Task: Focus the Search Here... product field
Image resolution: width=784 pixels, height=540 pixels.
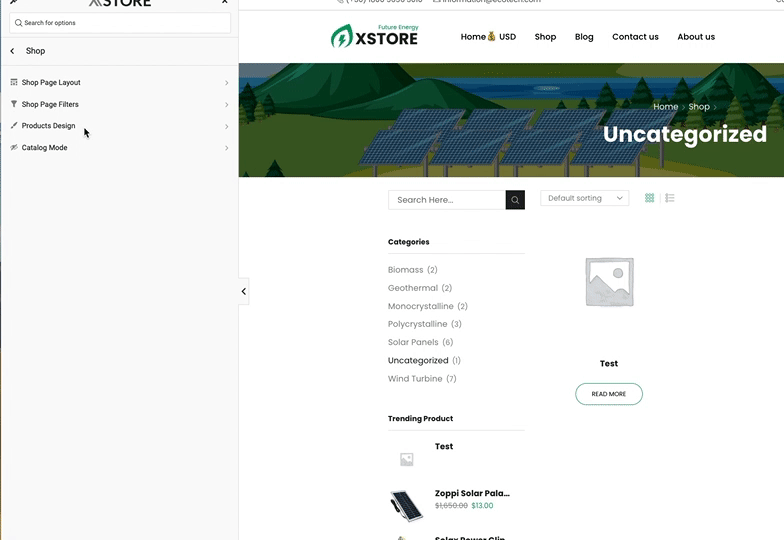Action: pos(447,200)
